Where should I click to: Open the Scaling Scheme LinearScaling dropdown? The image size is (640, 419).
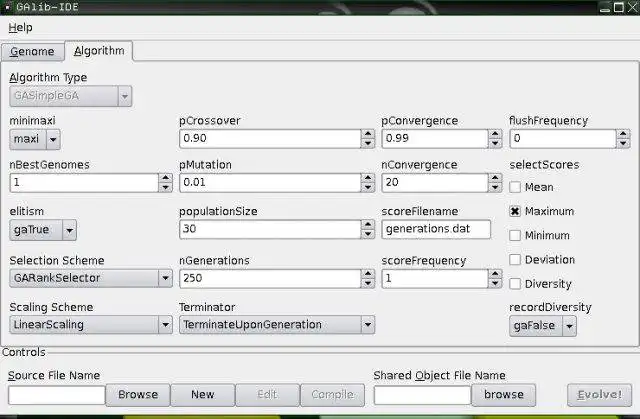click(x=91, y=325)
